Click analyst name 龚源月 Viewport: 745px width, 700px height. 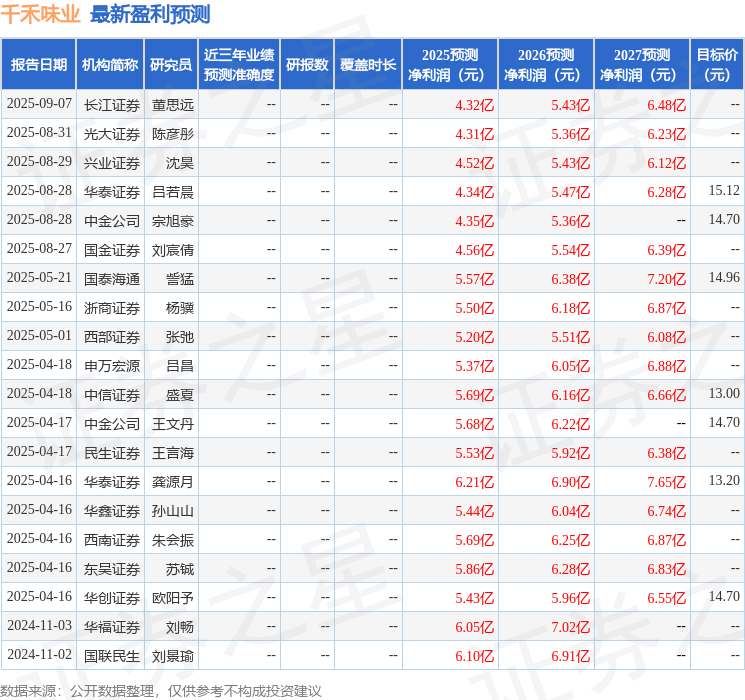coord(173,481)
